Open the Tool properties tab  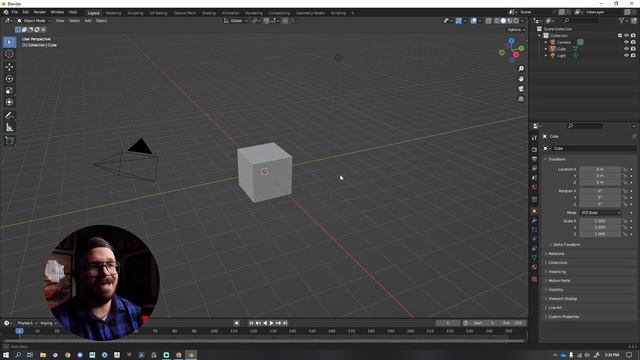coord(534,138)
